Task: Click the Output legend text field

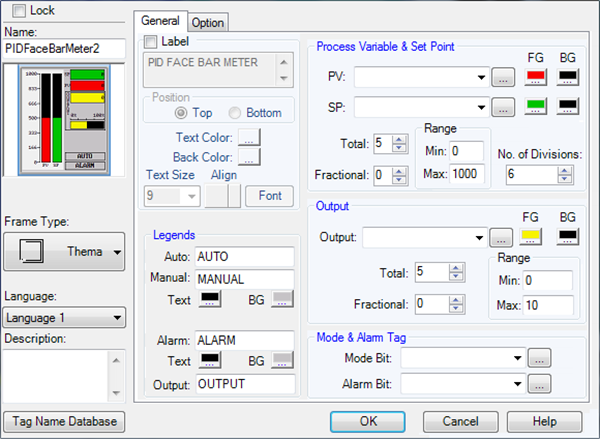Action: (x=246, y=384)
